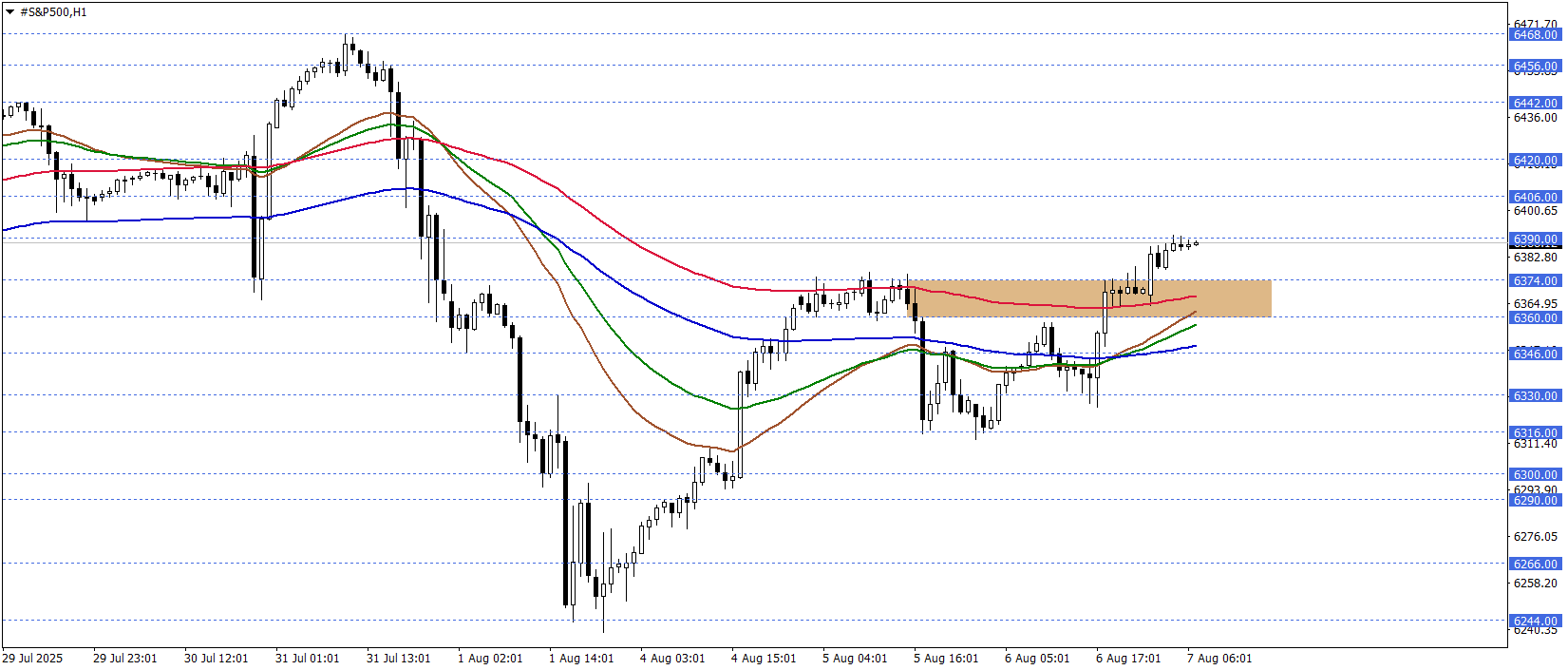Click the 6311.40 price scale value
Image resolution: width=1568 pixels, height=670 pixels.
(1535, 444)
